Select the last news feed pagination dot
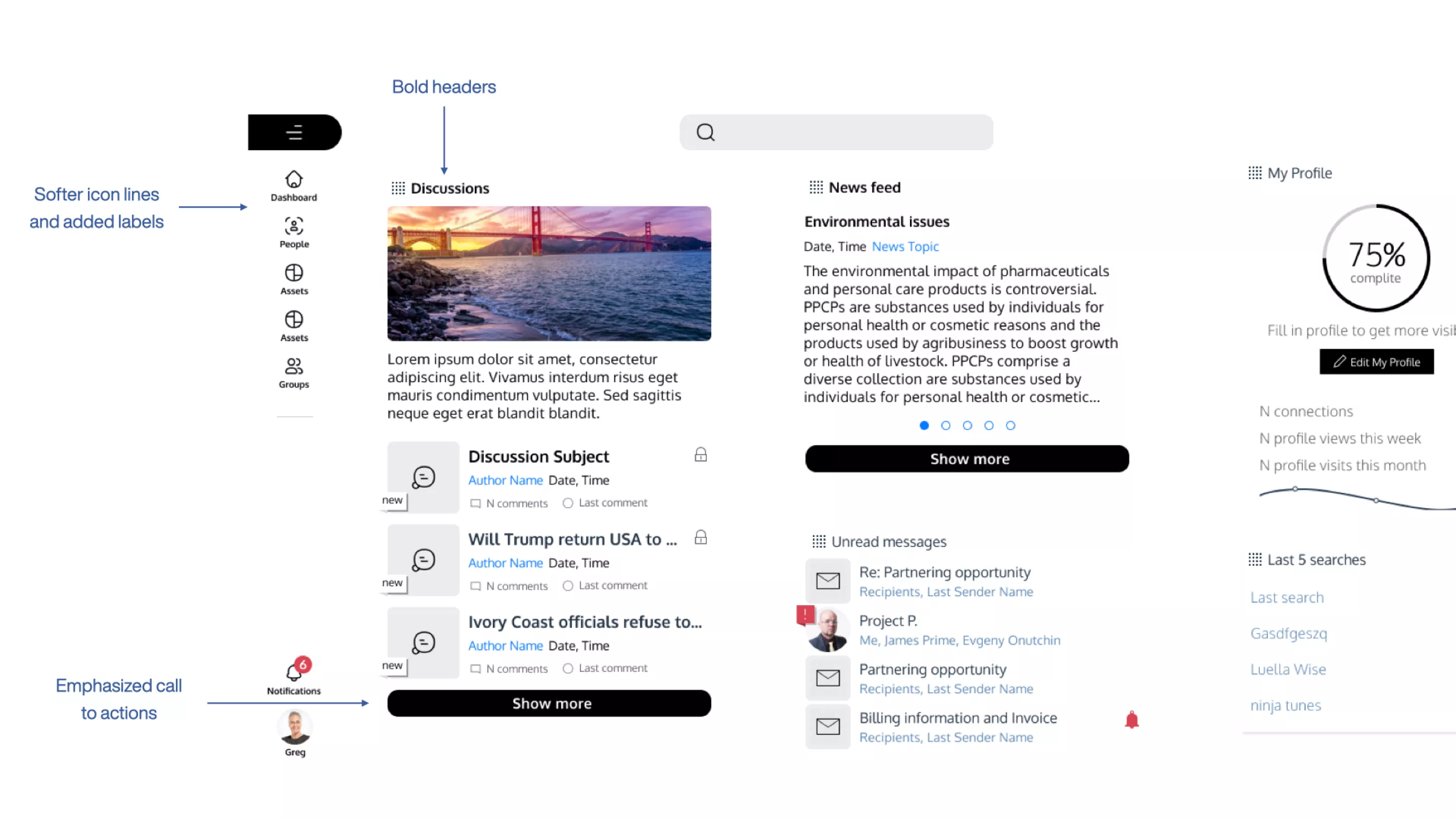Screen dimensions: 1456x819 [x=1010, y=425]
